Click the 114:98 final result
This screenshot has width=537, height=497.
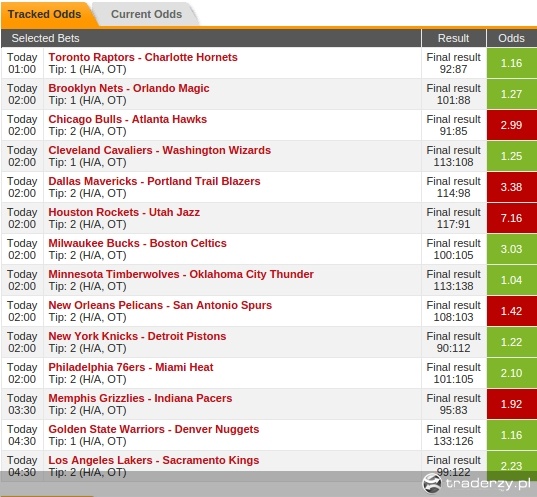click(453, 193)
